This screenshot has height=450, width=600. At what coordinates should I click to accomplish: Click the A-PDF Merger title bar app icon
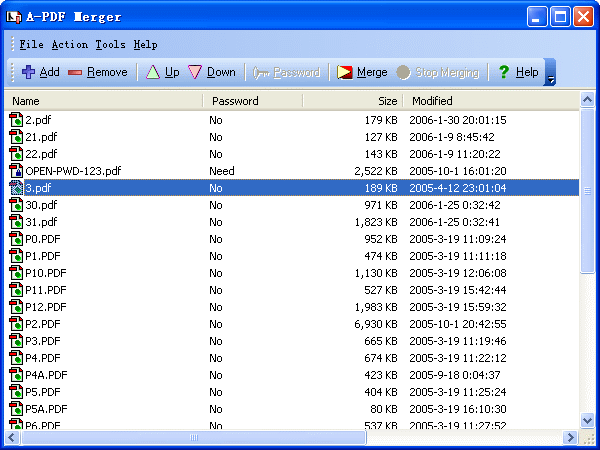14,17
